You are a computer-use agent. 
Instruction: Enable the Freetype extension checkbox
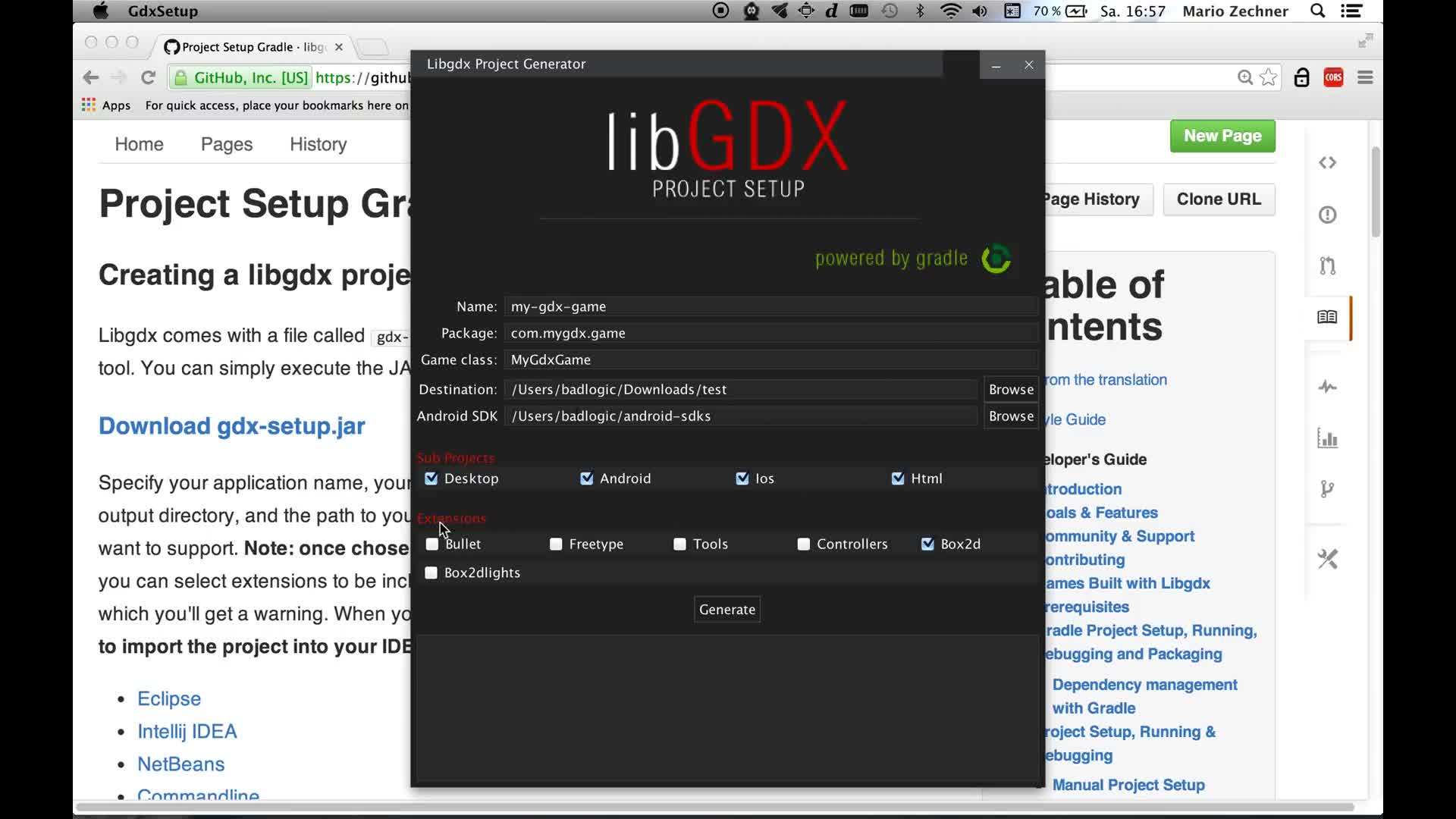556,544
